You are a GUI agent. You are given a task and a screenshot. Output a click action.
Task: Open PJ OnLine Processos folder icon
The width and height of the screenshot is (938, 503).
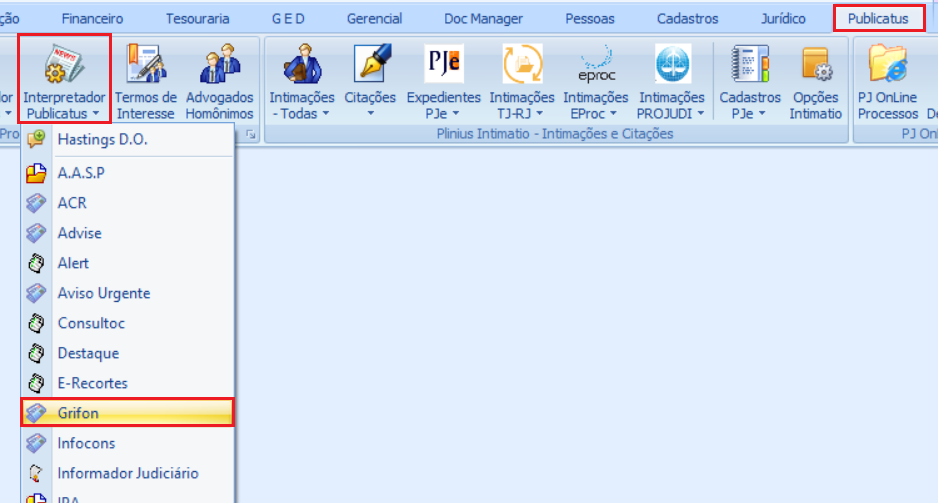click(888, 63)
